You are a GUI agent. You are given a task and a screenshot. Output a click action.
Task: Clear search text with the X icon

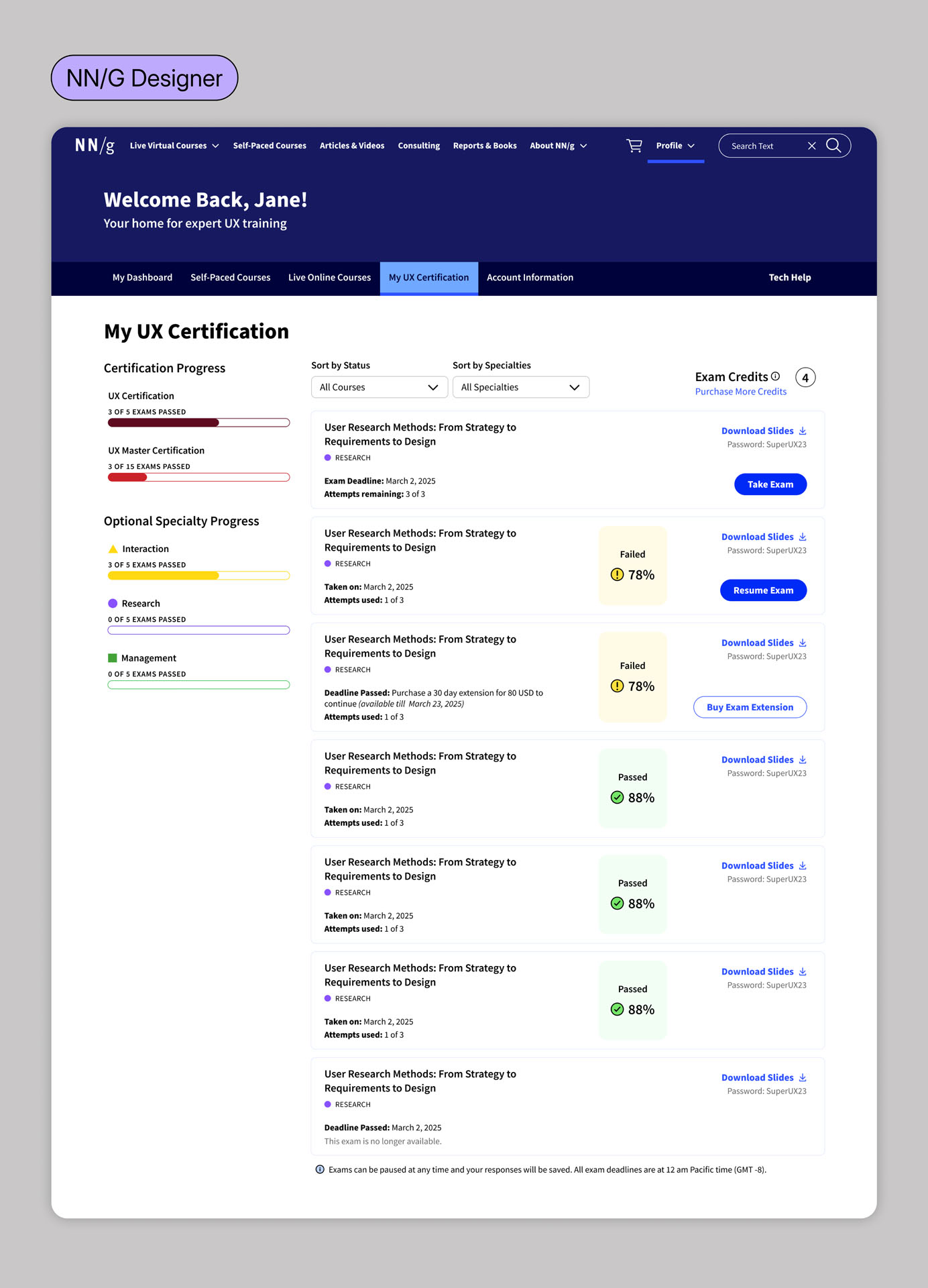(x=811, y=146)
